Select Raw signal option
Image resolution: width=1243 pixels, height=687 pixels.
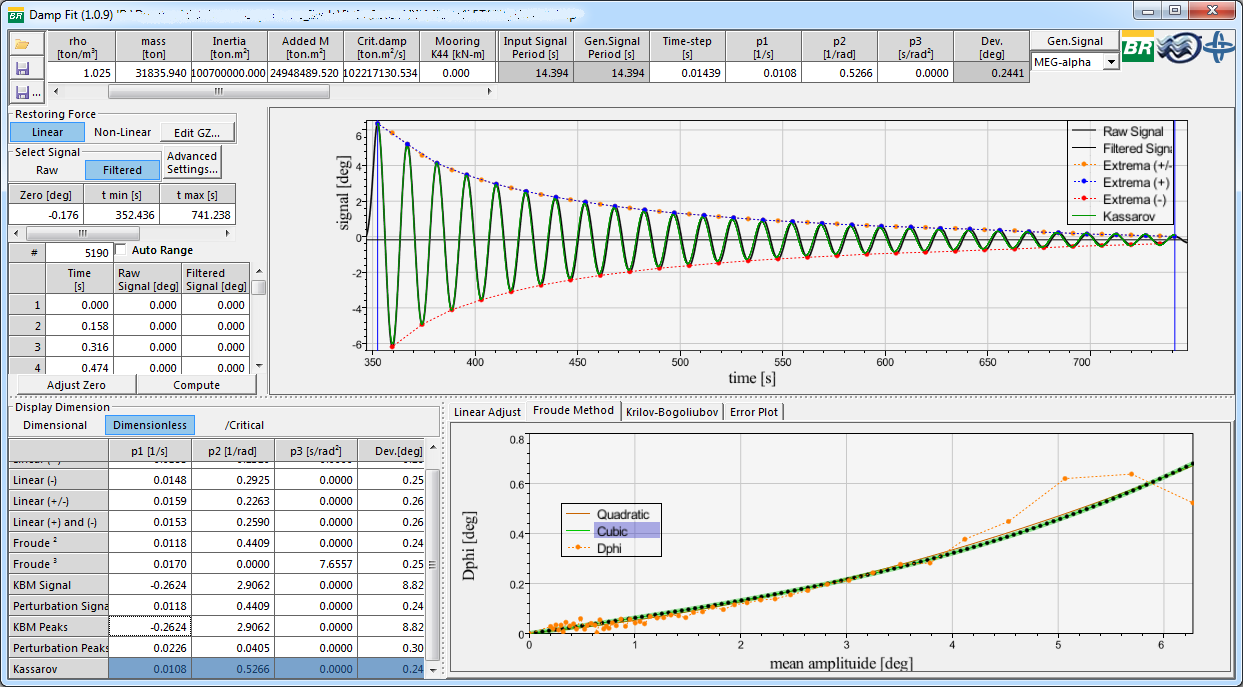(x=47, y=170)
